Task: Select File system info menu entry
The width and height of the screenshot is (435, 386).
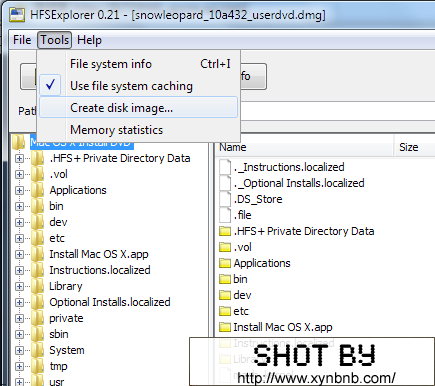Action: coord(139,64)
